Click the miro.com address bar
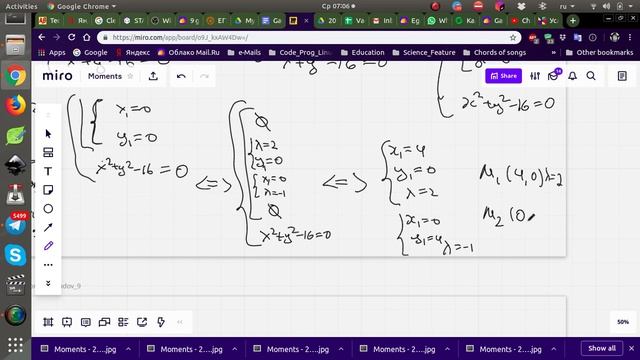The width and height of the screenshot is (640, 360). 302,38
